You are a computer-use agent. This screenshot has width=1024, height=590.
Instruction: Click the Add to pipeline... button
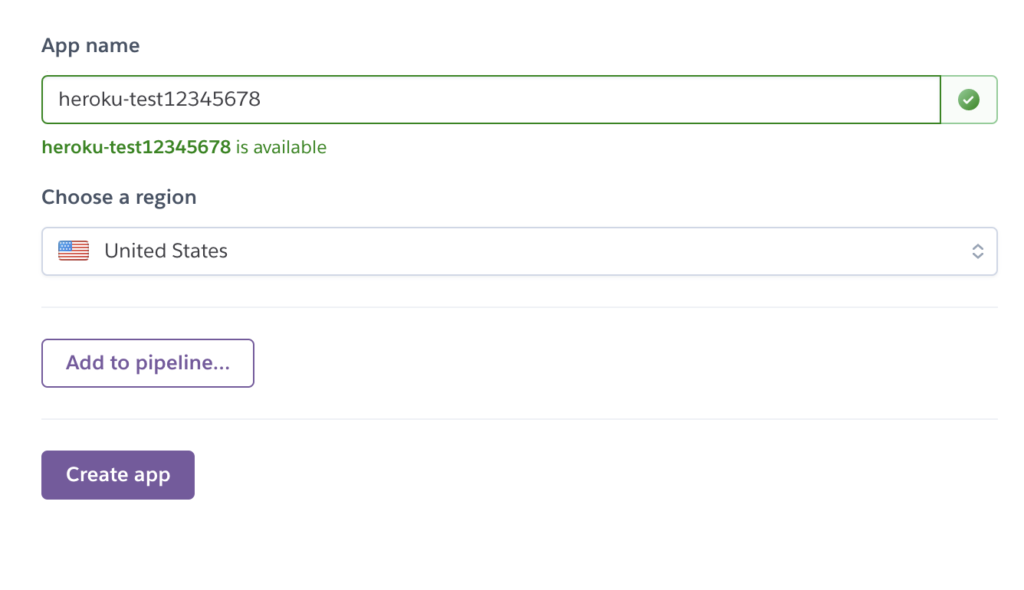coord(148,363)
